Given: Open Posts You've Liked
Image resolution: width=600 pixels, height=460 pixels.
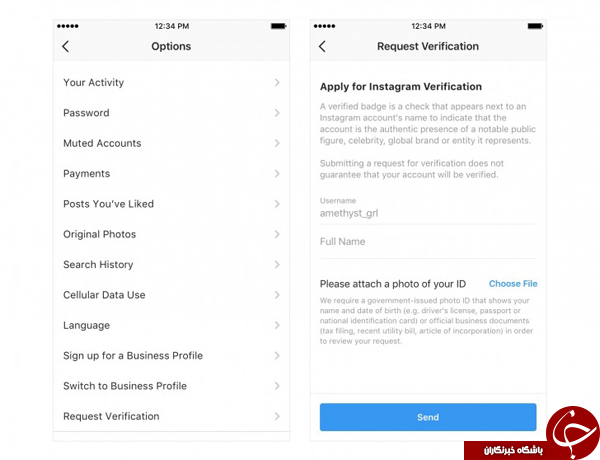Looking at the screenshot, I should (x=171, y=204).
